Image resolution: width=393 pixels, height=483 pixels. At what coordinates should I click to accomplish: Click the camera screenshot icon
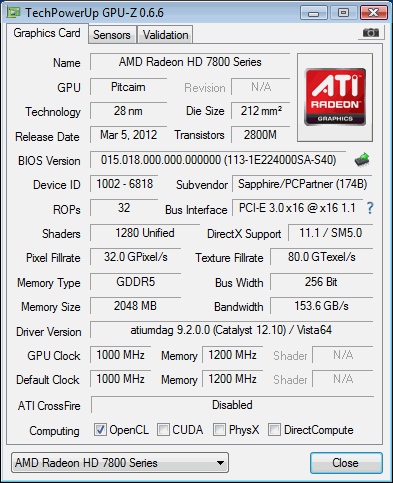(370, 33)
